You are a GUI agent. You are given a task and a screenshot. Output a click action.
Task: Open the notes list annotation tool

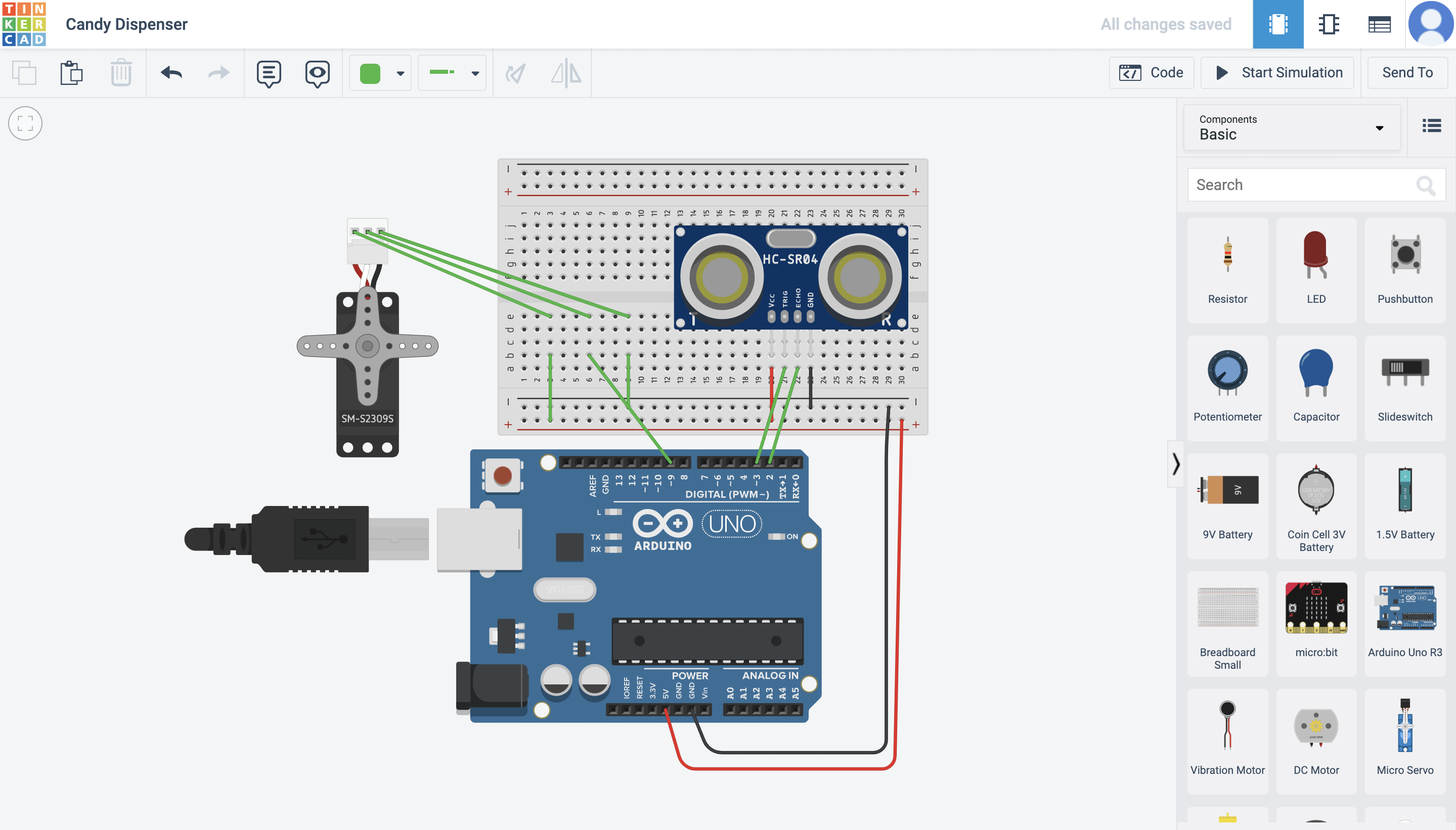269,73
